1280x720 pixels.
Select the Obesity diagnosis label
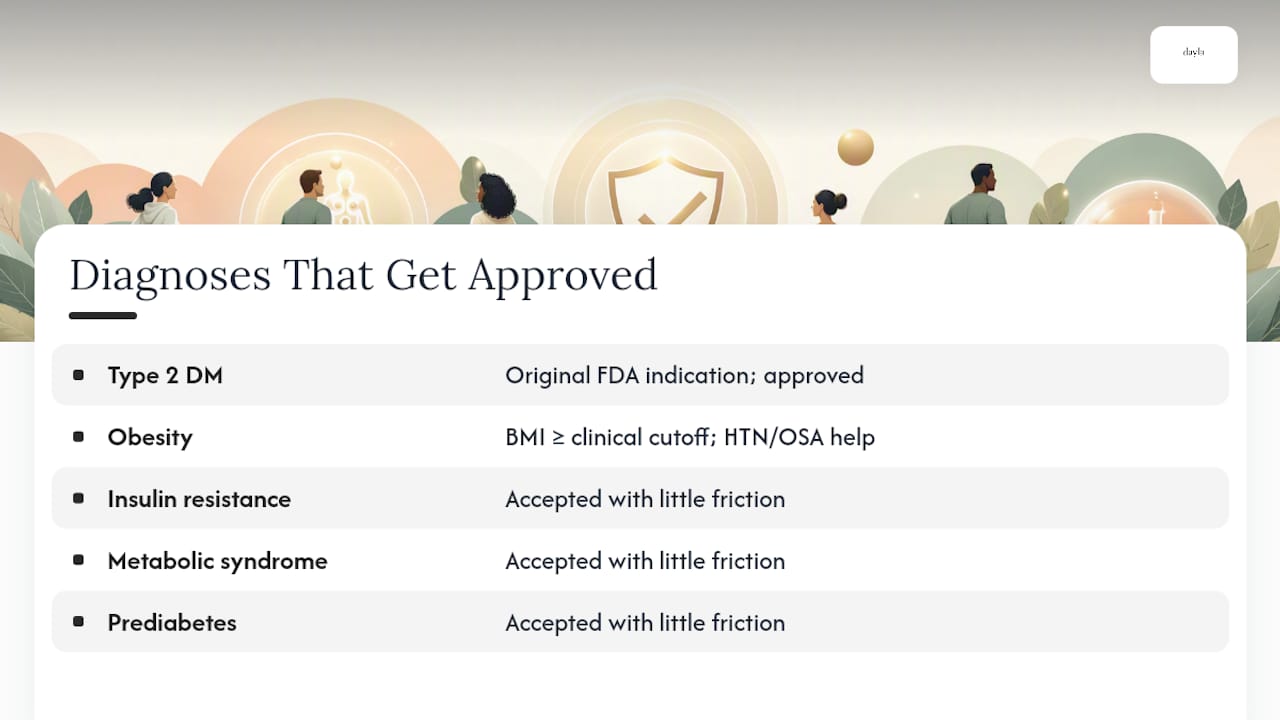[x=150, y=437]
